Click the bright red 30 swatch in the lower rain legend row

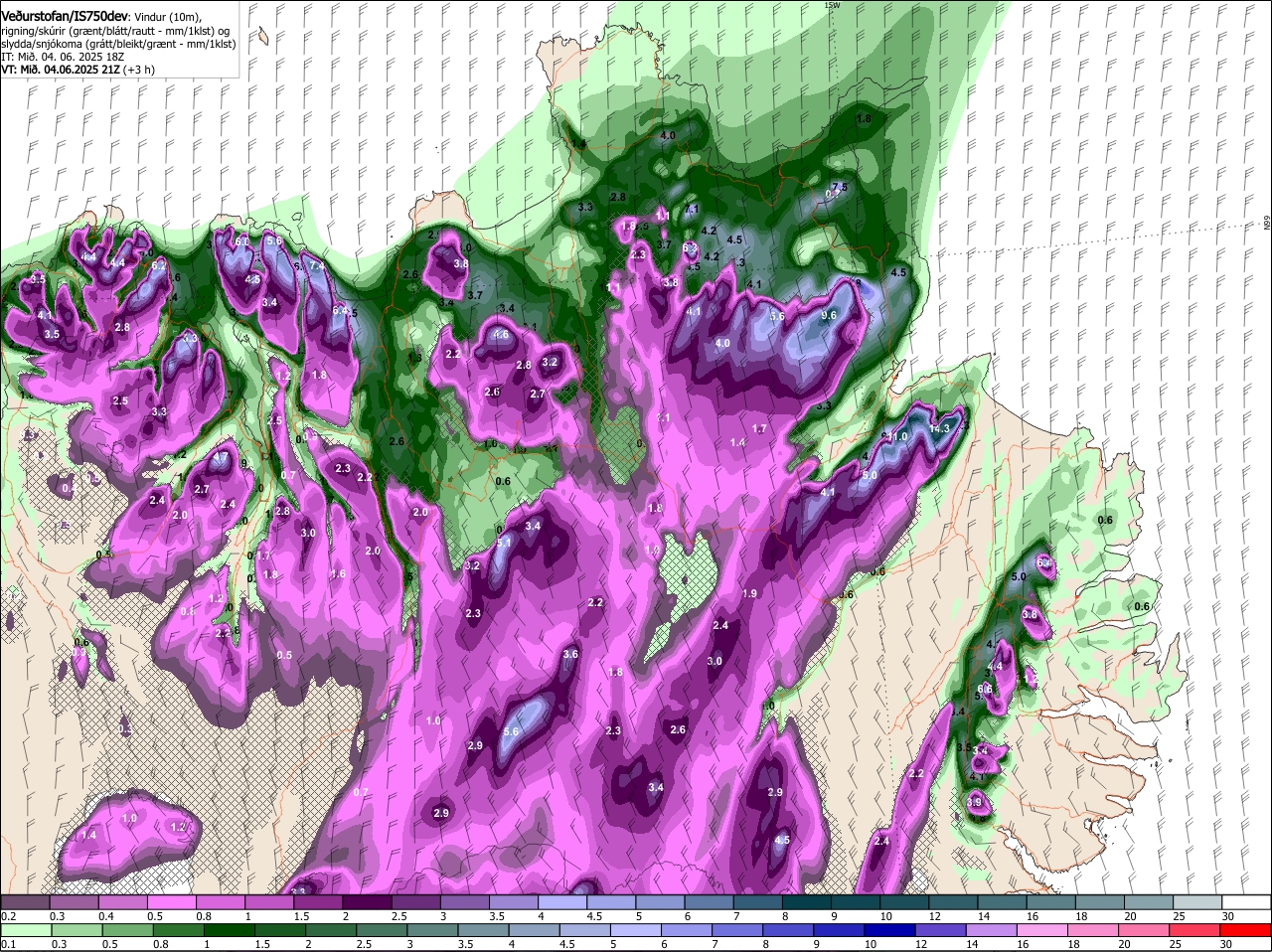coord(1247,930)
